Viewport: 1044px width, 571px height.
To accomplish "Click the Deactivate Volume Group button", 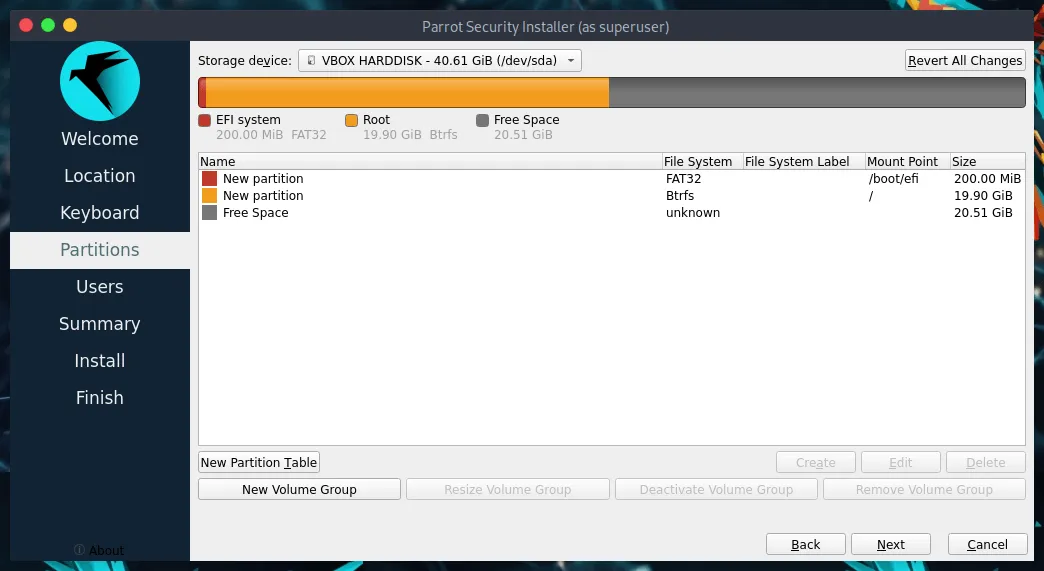I will [x=716, y=489].
